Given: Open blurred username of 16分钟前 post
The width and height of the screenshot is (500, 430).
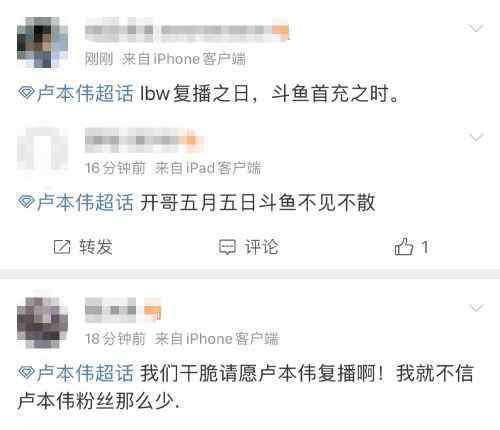Looking at the screenshot, I should tap(143, 139).
